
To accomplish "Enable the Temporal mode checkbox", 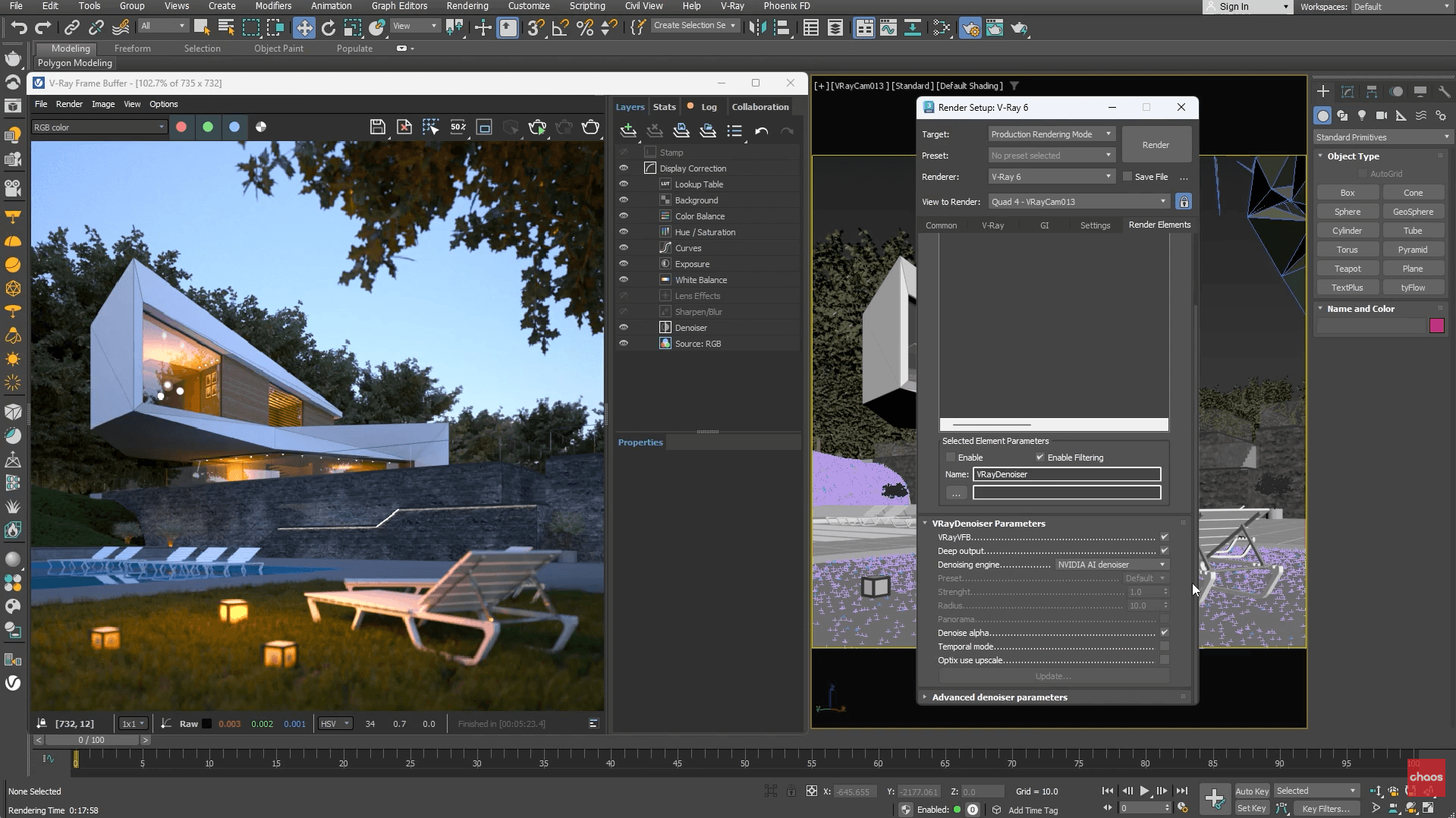I will pyautogui.click(x=1165, y=647).
